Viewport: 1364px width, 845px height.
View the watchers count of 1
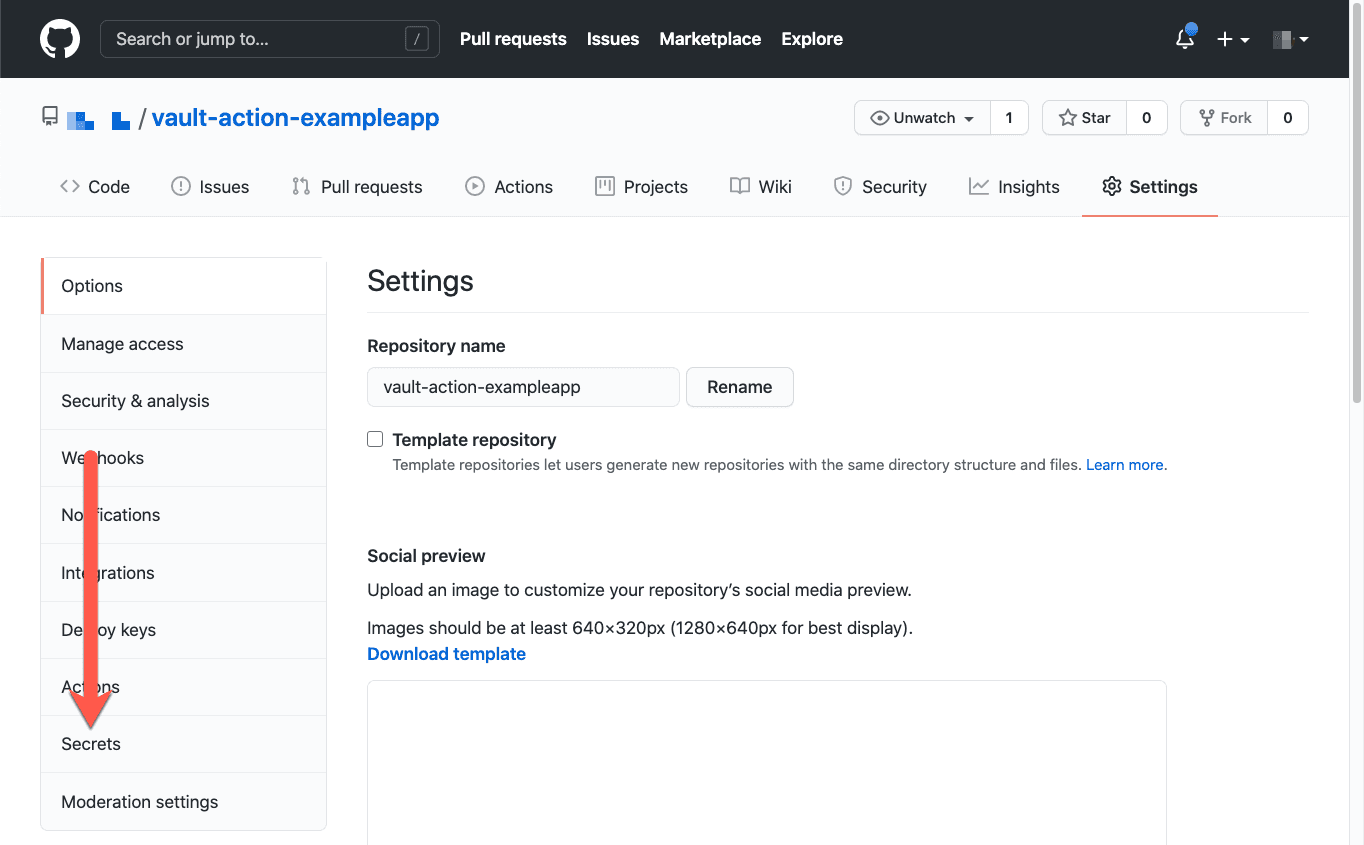tap(1009, 118)
